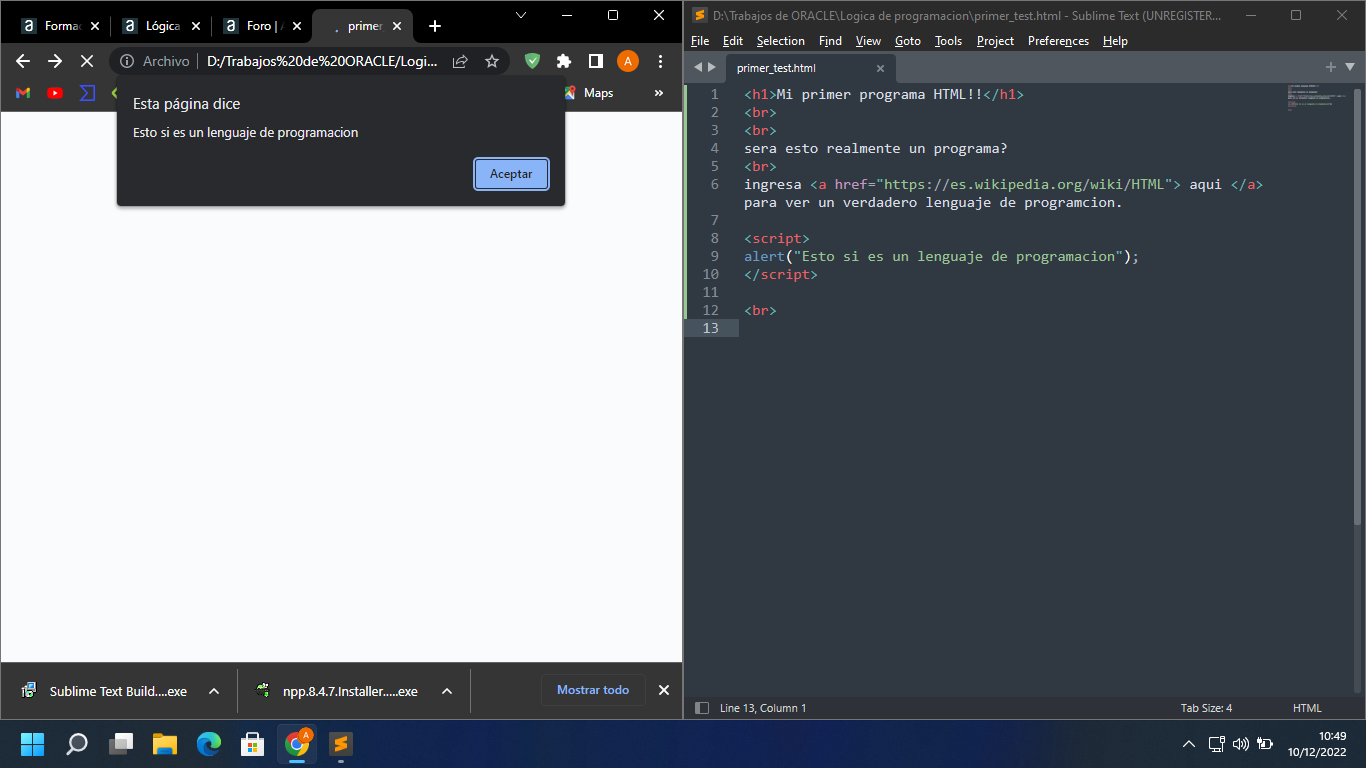Open the Chrome extensions puzzle icon

point(564,61)
